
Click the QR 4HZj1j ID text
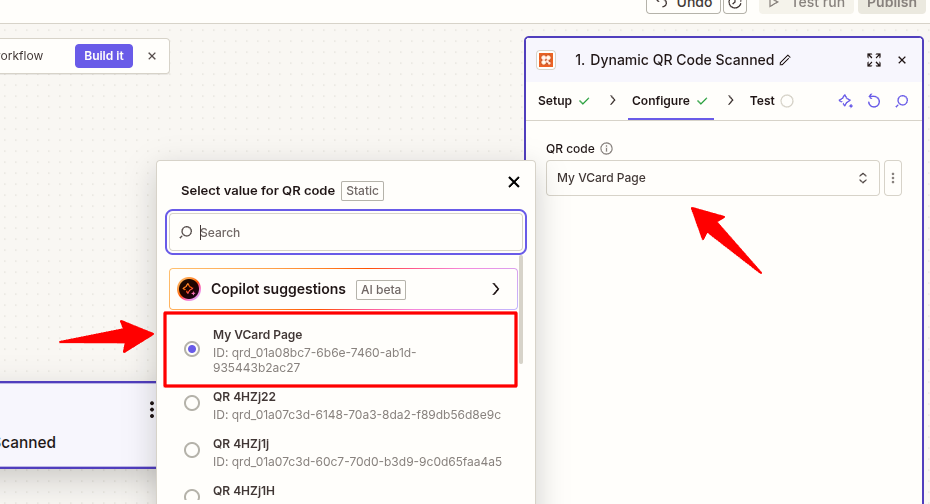pyautogui.click(x=357, y=461)
